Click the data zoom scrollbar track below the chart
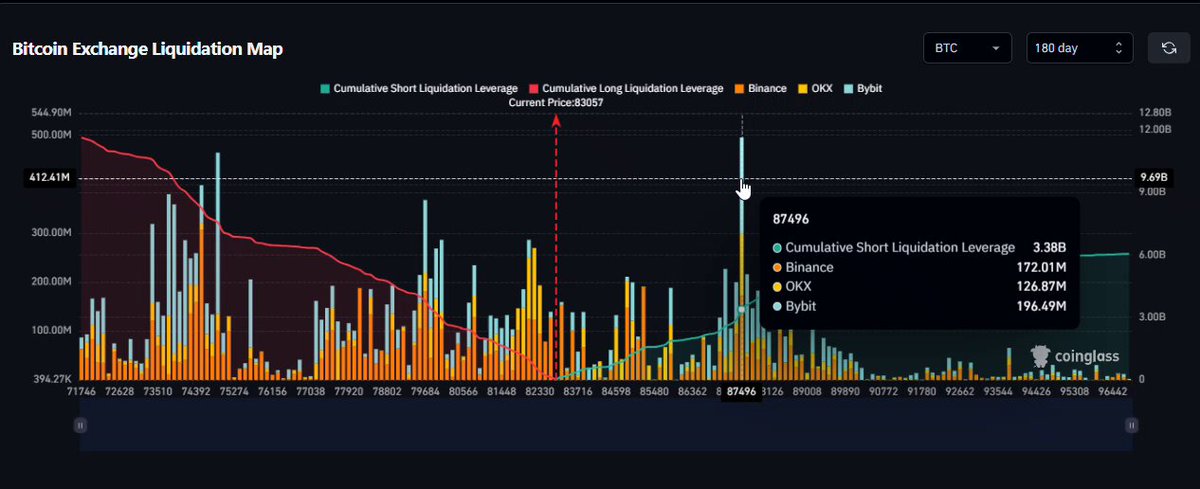The width and height of the screenshot is (1200, 489). (606, 425)
